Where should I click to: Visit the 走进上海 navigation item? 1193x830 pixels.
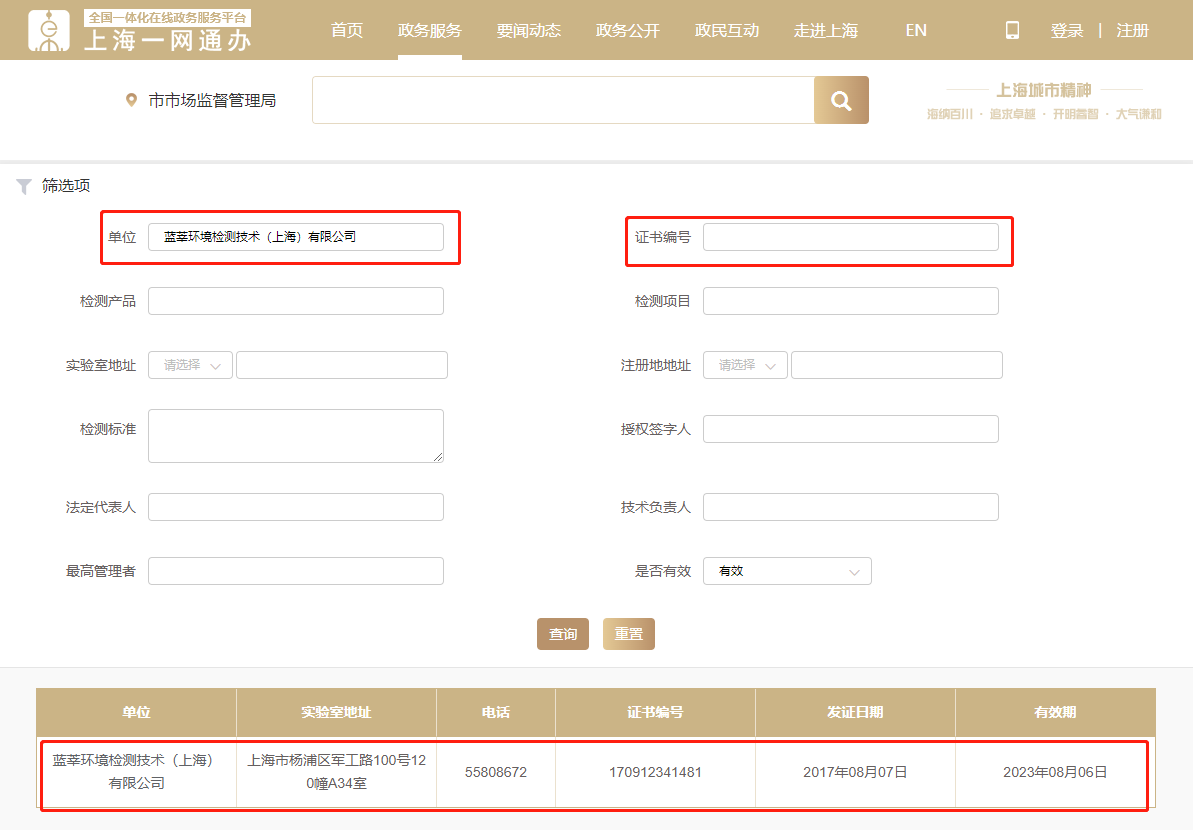[826, 30]
